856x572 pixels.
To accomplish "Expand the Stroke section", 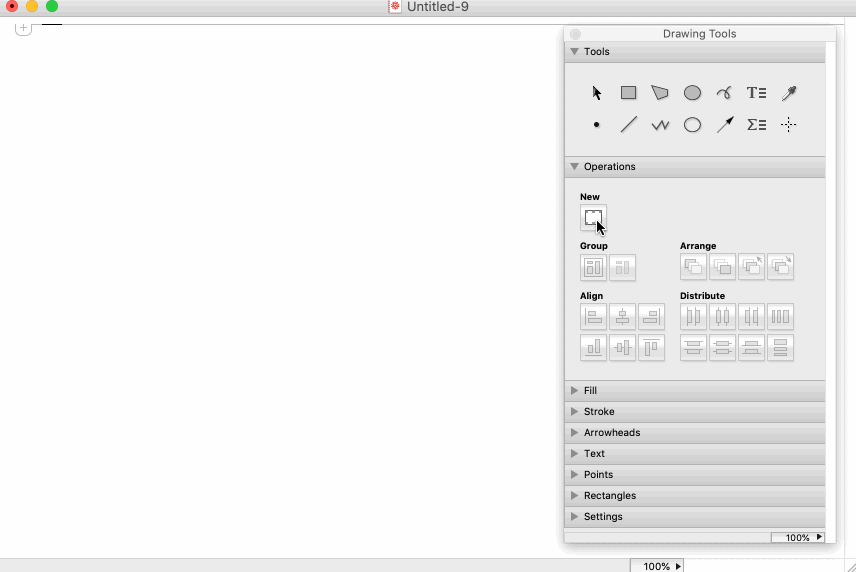I will coord(574,412).
